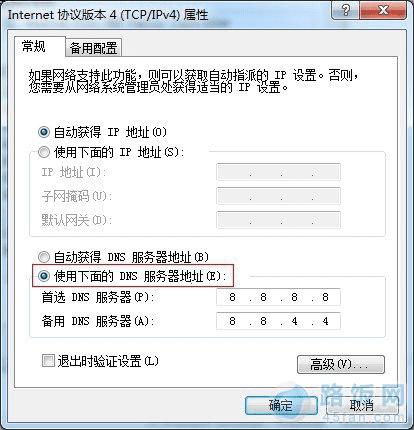Cancel with the 取消 button
This screenshot has width=414, height=430.
(x=362, y=405)
